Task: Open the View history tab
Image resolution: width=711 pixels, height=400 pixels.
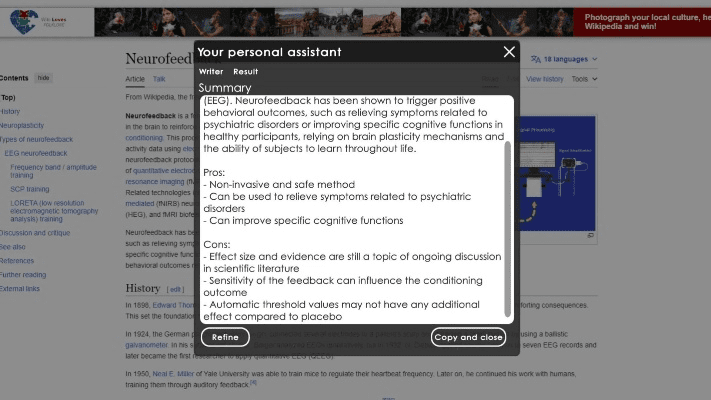Action: click(545, 78)
